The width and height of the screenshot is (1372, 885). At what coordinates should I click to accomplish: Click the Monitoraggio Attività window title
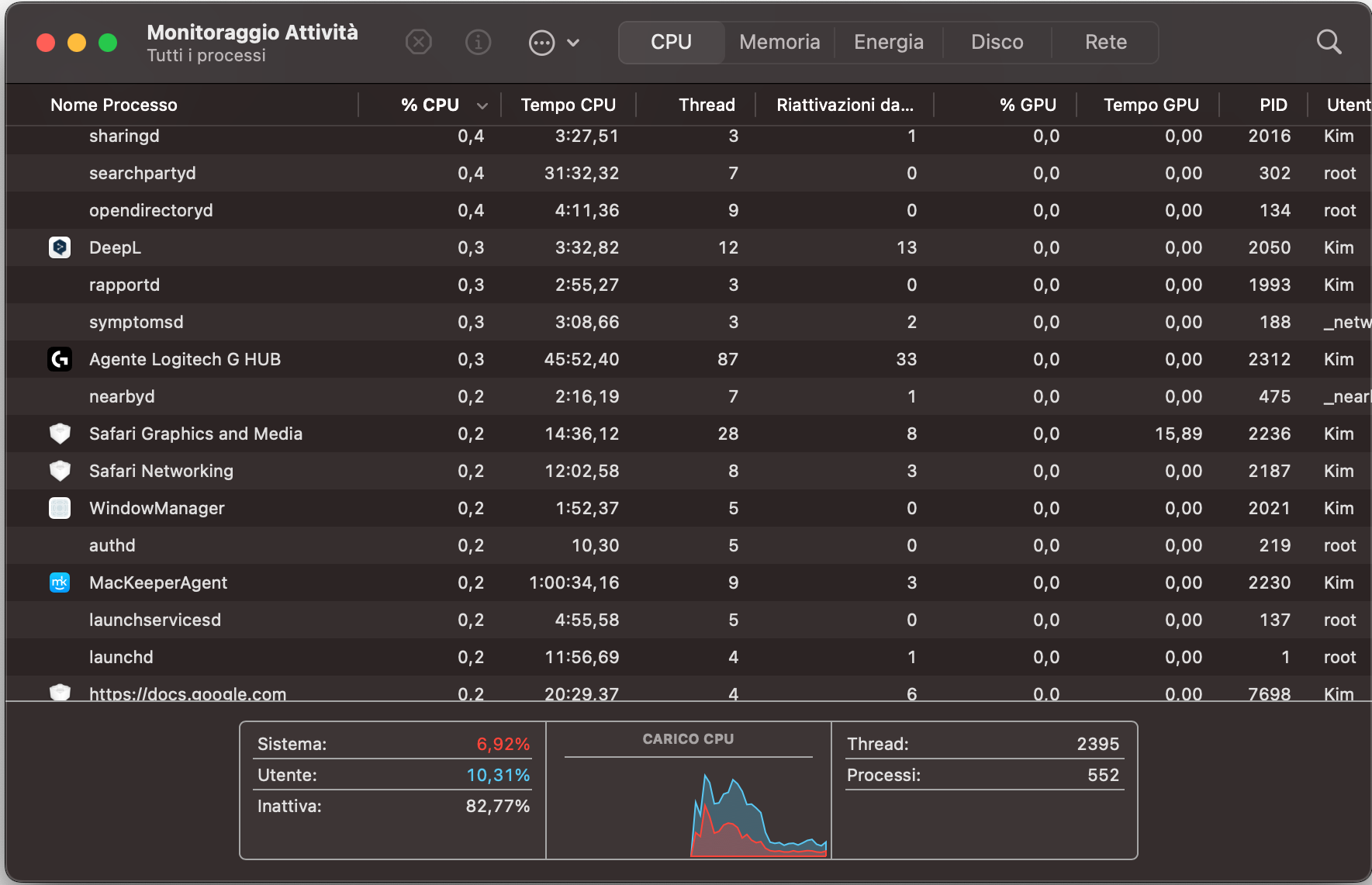pos(252,32)
